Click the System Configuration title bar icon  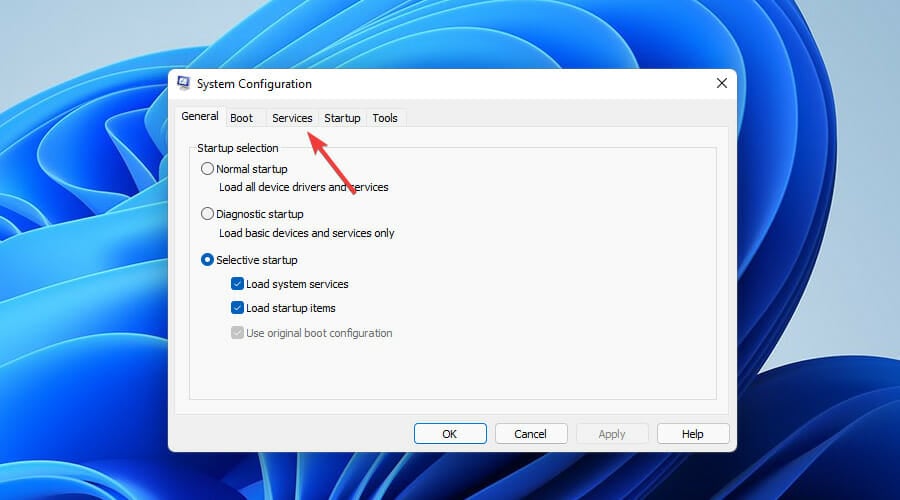coord(184,83)
